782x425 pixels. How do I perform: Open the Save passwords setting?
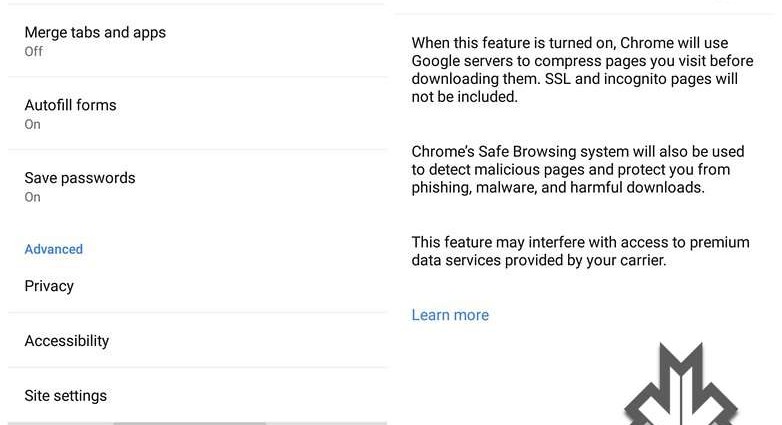80,178
